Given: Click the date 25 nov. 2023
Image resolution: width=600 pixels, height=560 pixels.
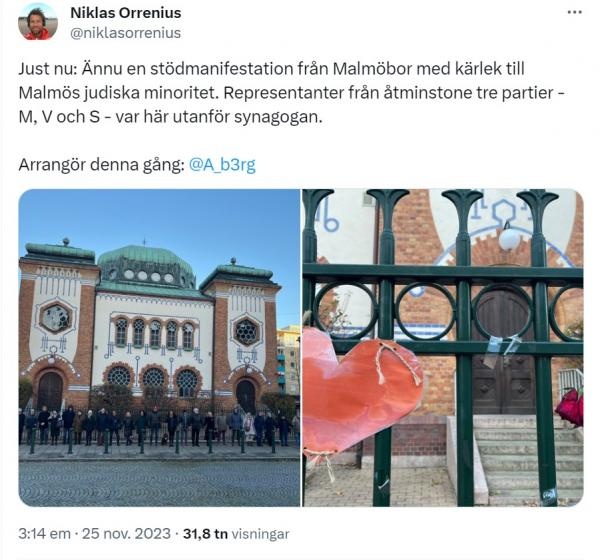Looking at the screenshot, I should point(126,534).
